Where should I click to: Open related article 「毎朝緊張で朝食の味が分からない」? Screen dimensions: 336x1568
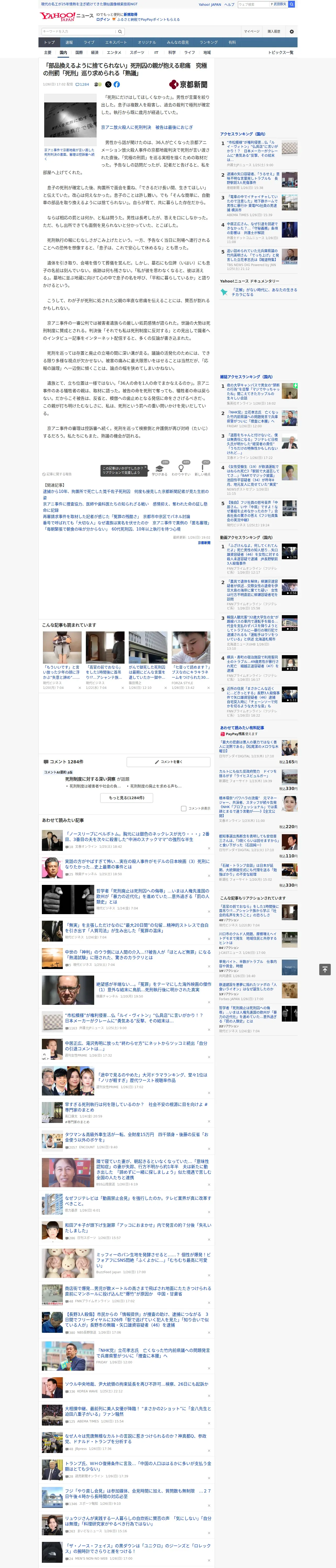111,529
